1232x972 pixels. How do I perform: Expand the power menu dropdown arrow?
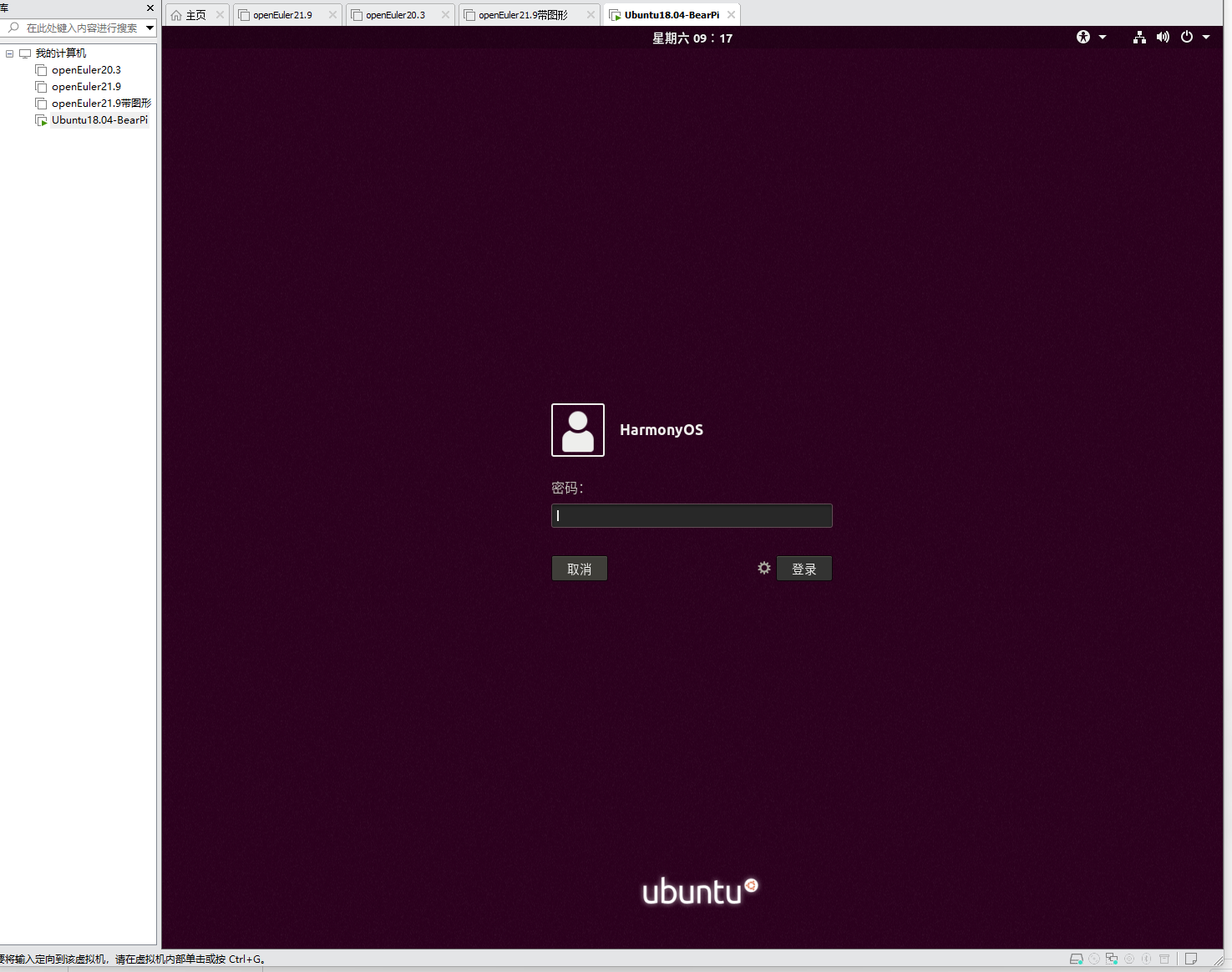click(x=1206, y=37)
